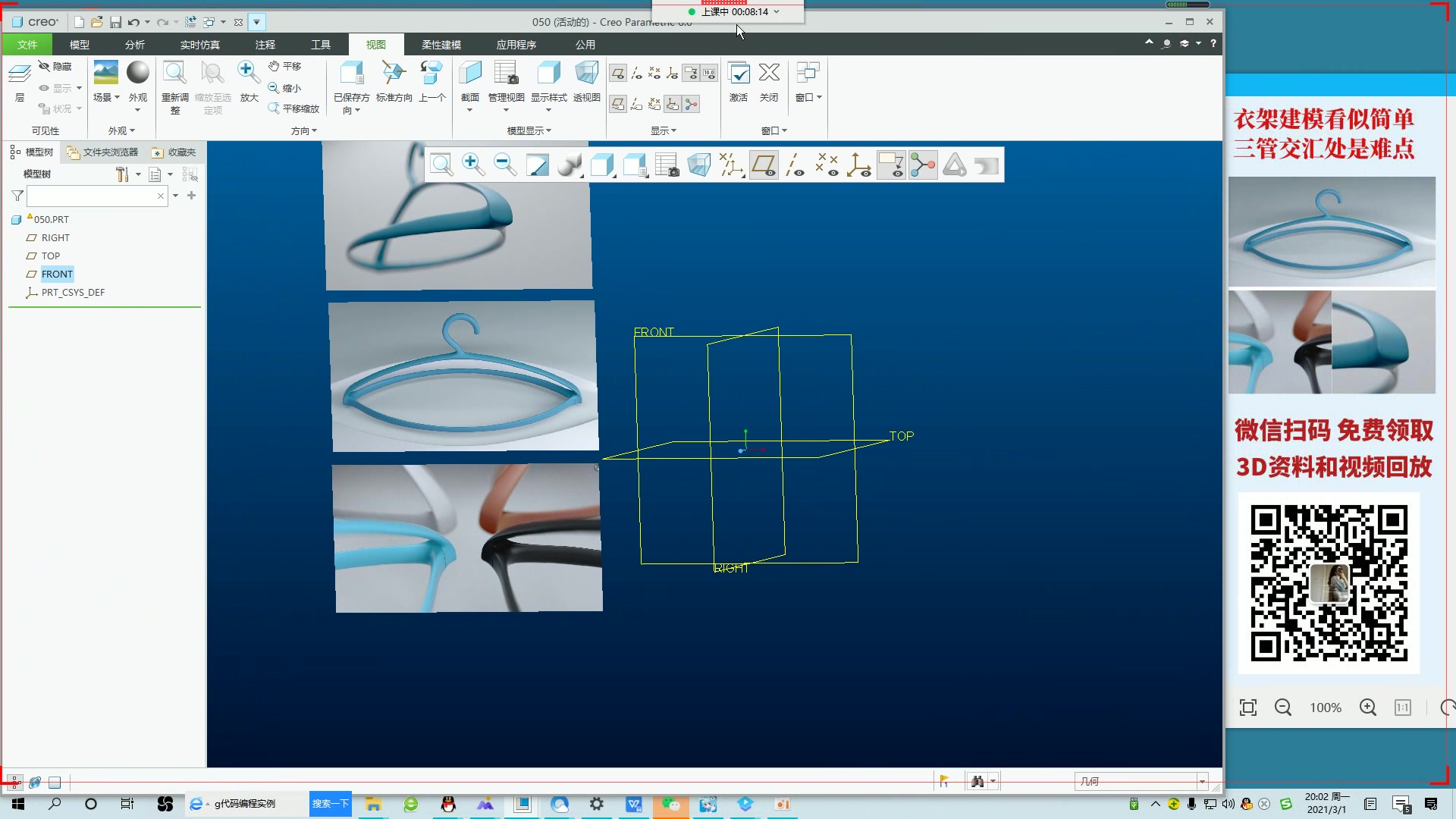Screen dimensions: 1456x819
Task: Click the Activate (激活) window button
Action: pos(739,74)
